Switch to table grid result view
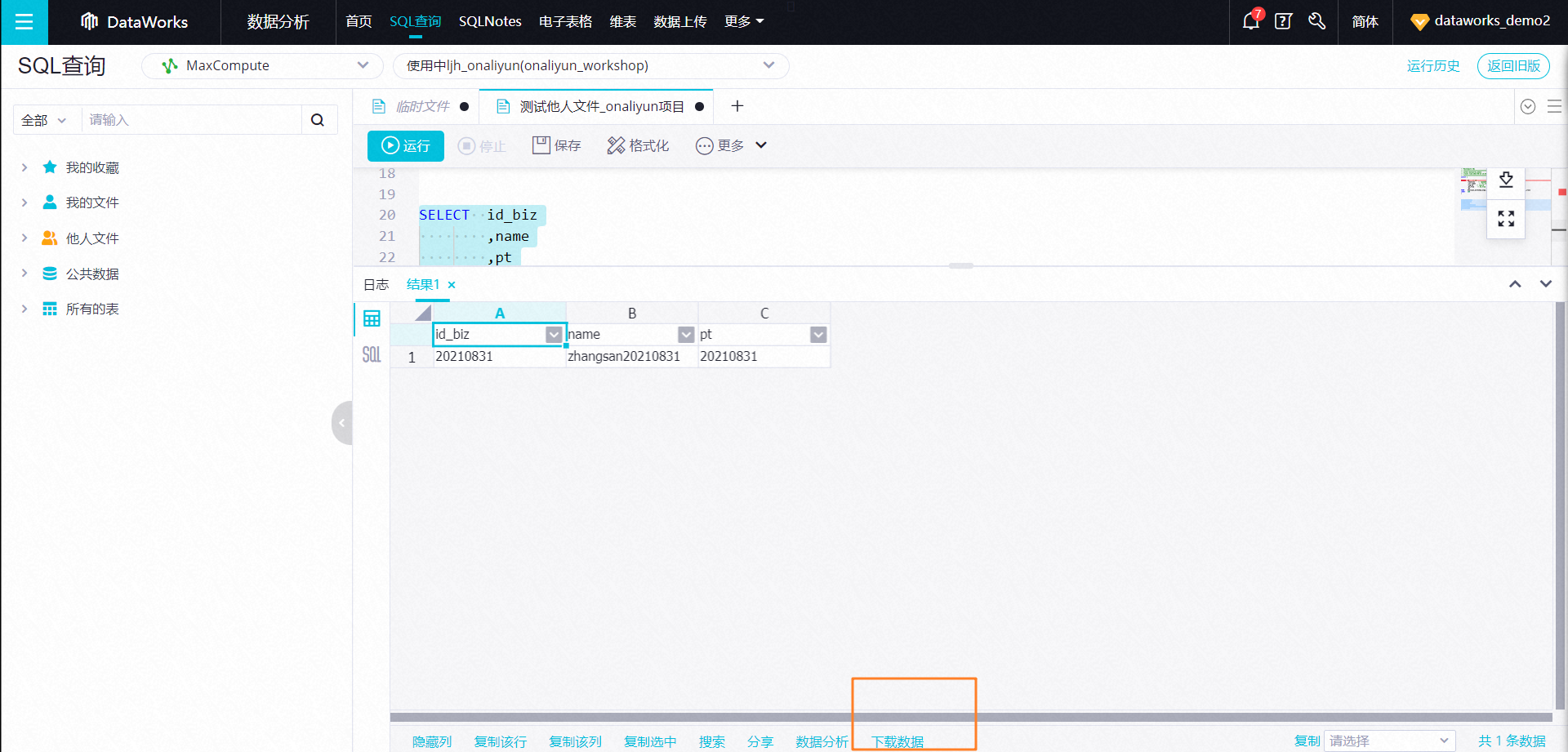 tap(372, 318)
